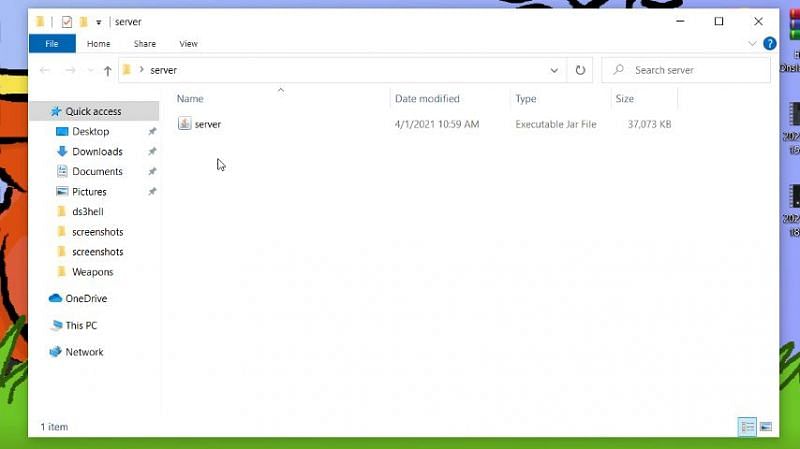
Task: Switch to details view layout
Action: pos(747,427)
